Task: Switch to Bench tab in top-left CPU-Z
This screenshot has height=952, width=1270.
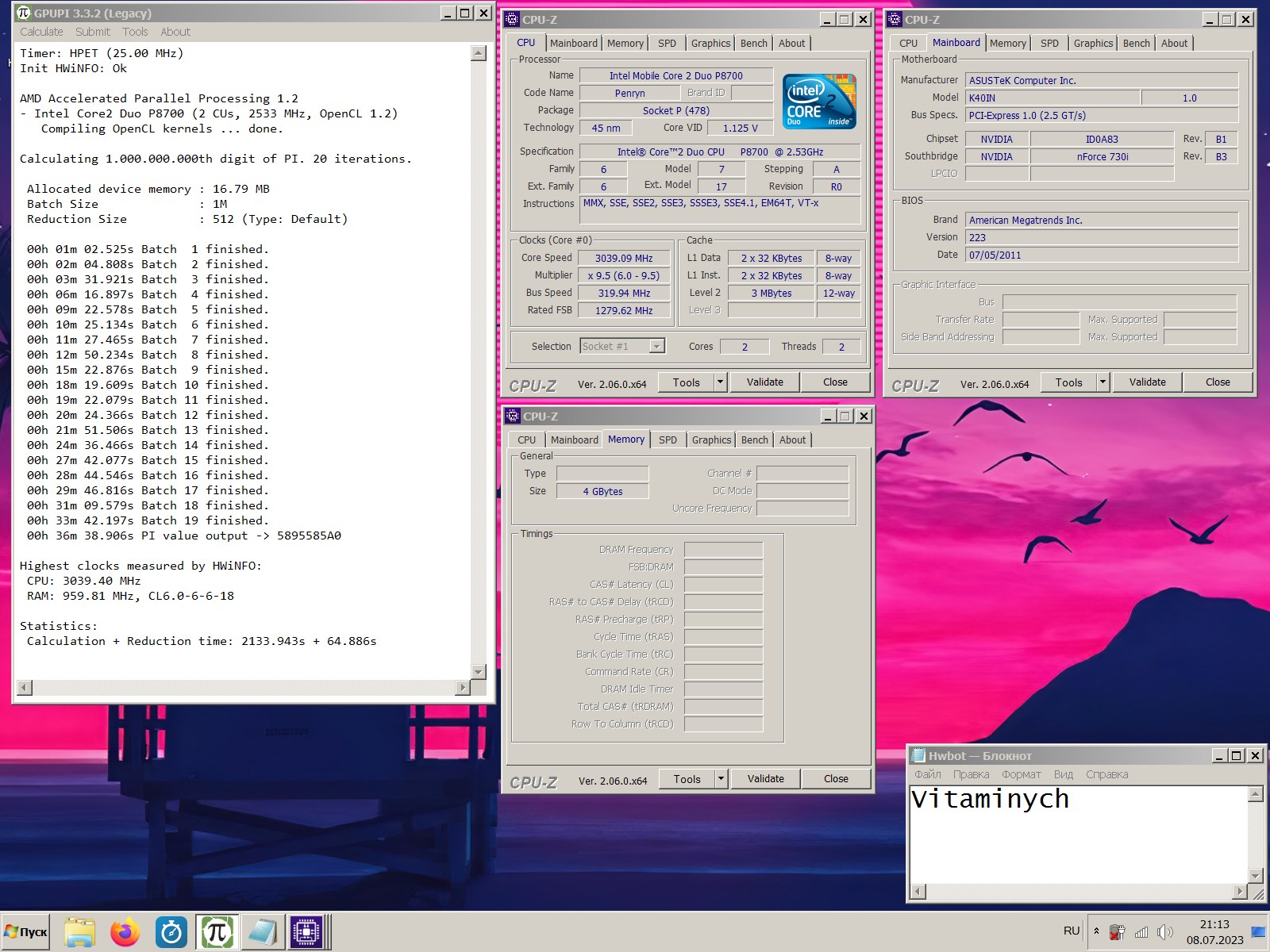Action: pyautogui.click(x=754, y=44)
